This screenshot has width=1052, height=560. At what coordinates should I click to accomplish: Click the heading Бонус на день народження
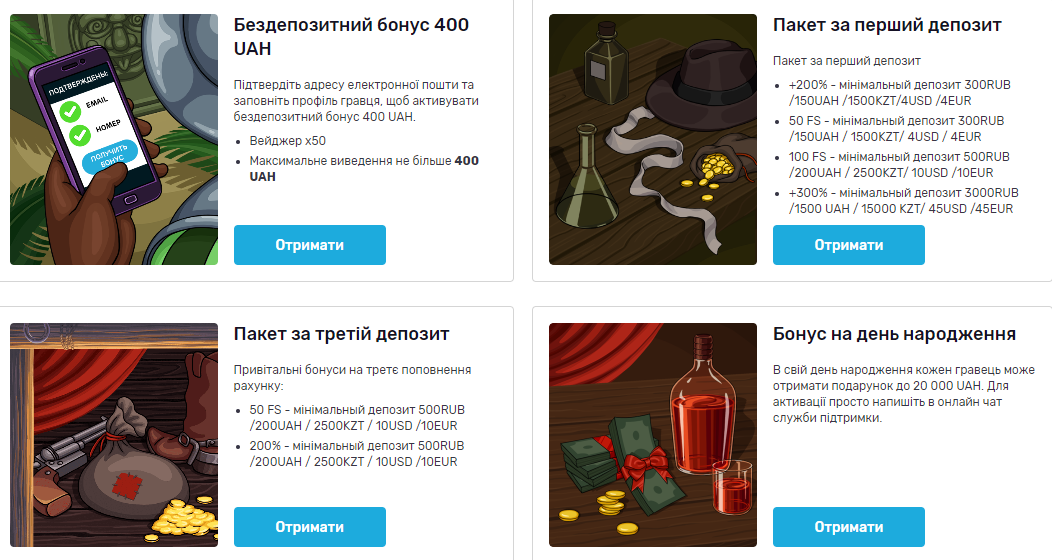pyautogui.click(x=894, y=334)
